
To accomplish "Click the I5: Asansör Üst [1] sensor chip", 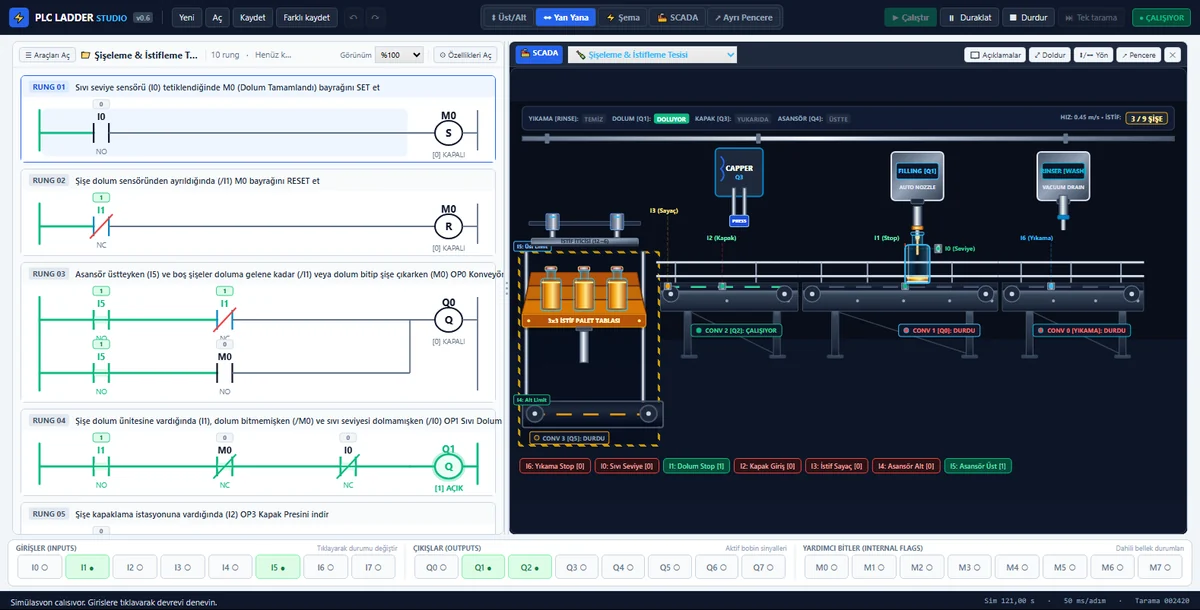I will pos(980,466).
